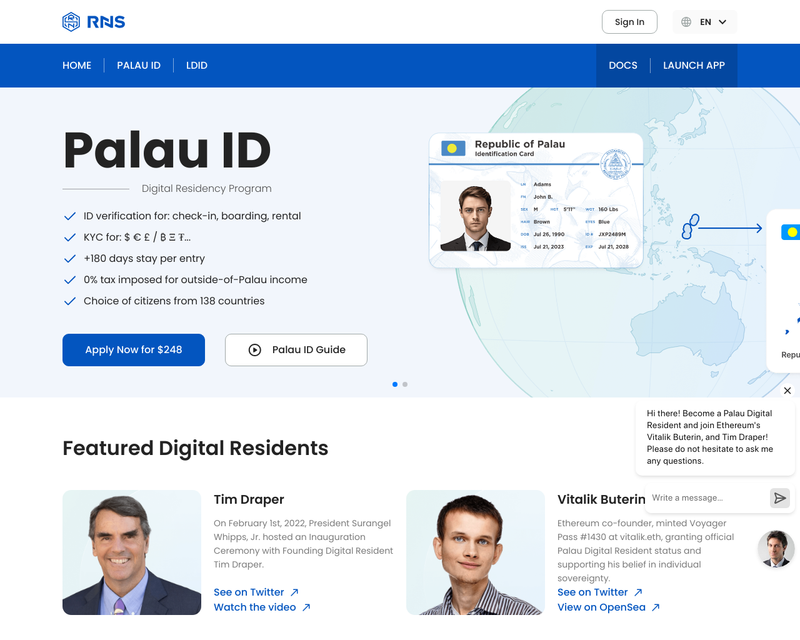Click the Palau flag on the ID card

click(x=453, y=148)
